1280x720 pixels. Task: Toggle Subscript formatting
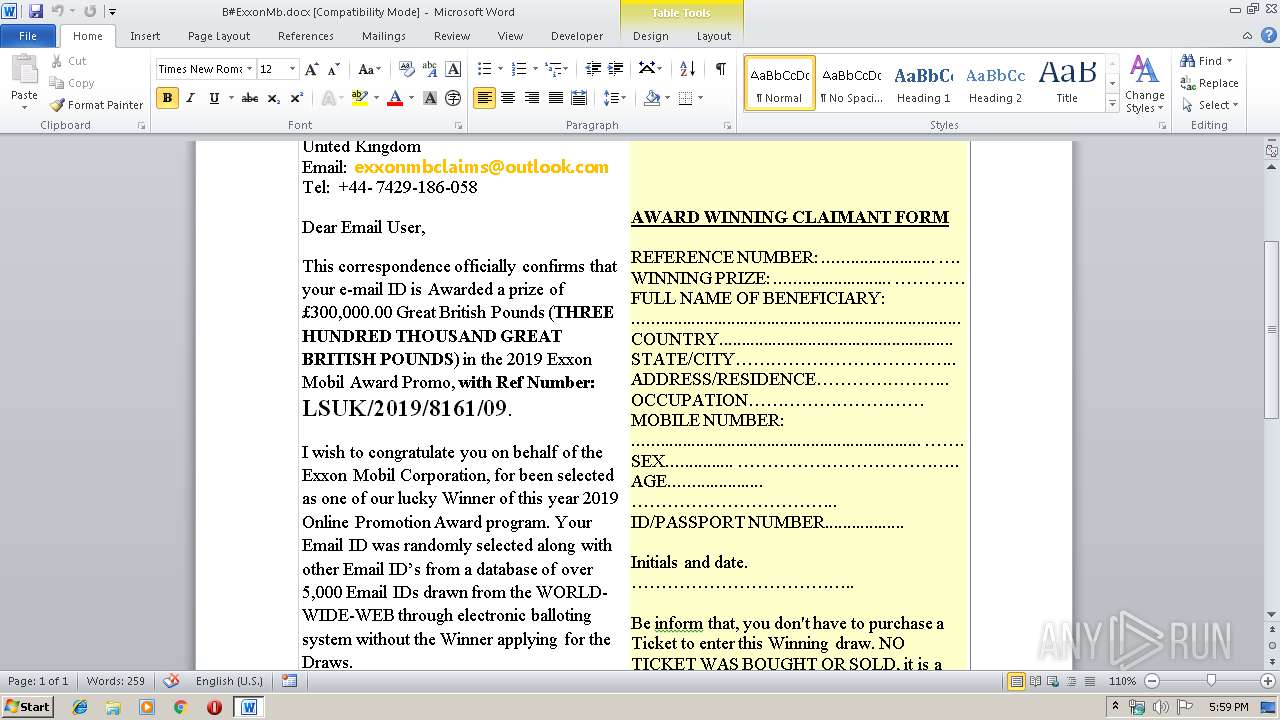pos(274,98)
